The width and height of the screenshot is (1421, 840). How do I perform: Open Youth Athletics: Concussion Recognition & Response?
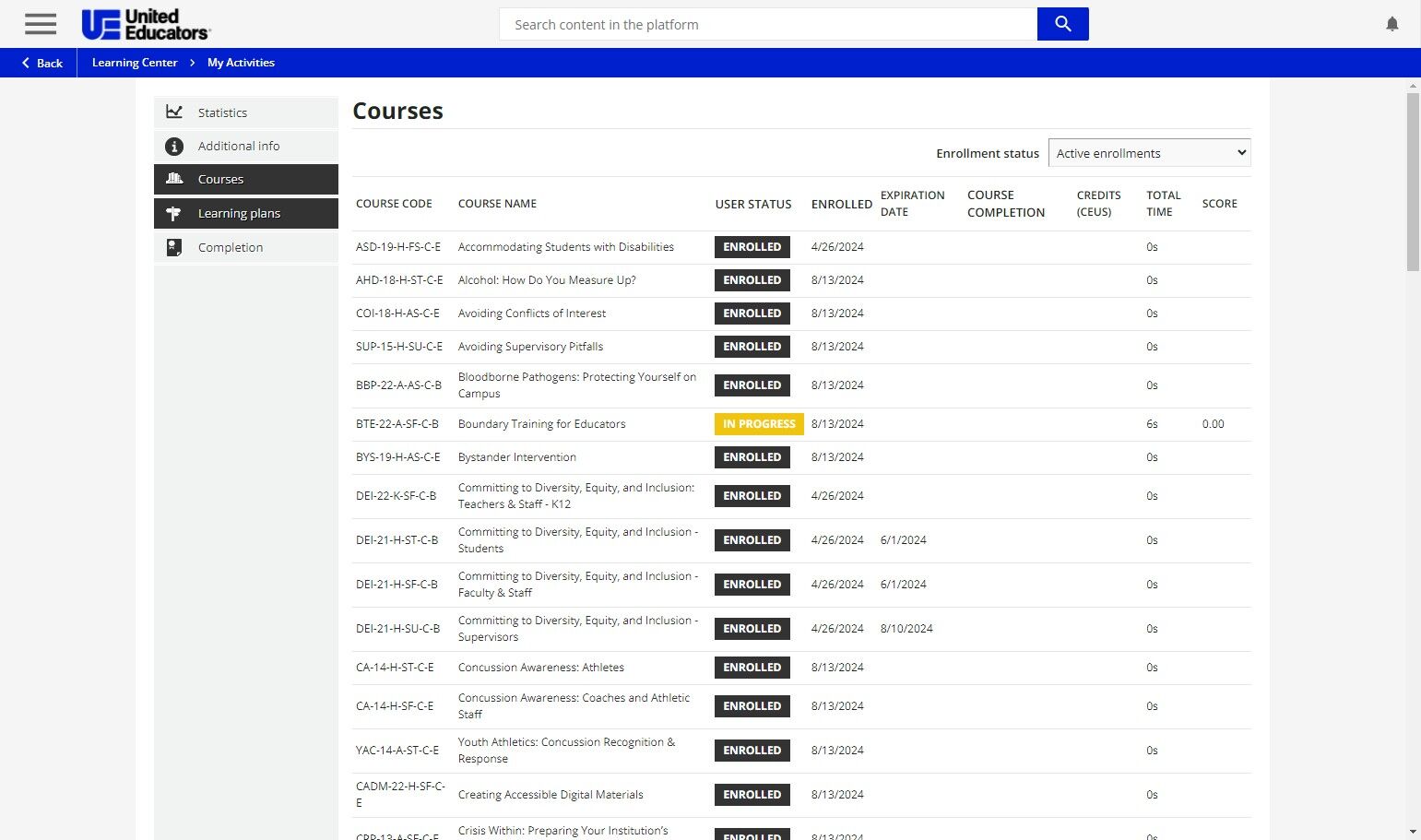point(566,751)
